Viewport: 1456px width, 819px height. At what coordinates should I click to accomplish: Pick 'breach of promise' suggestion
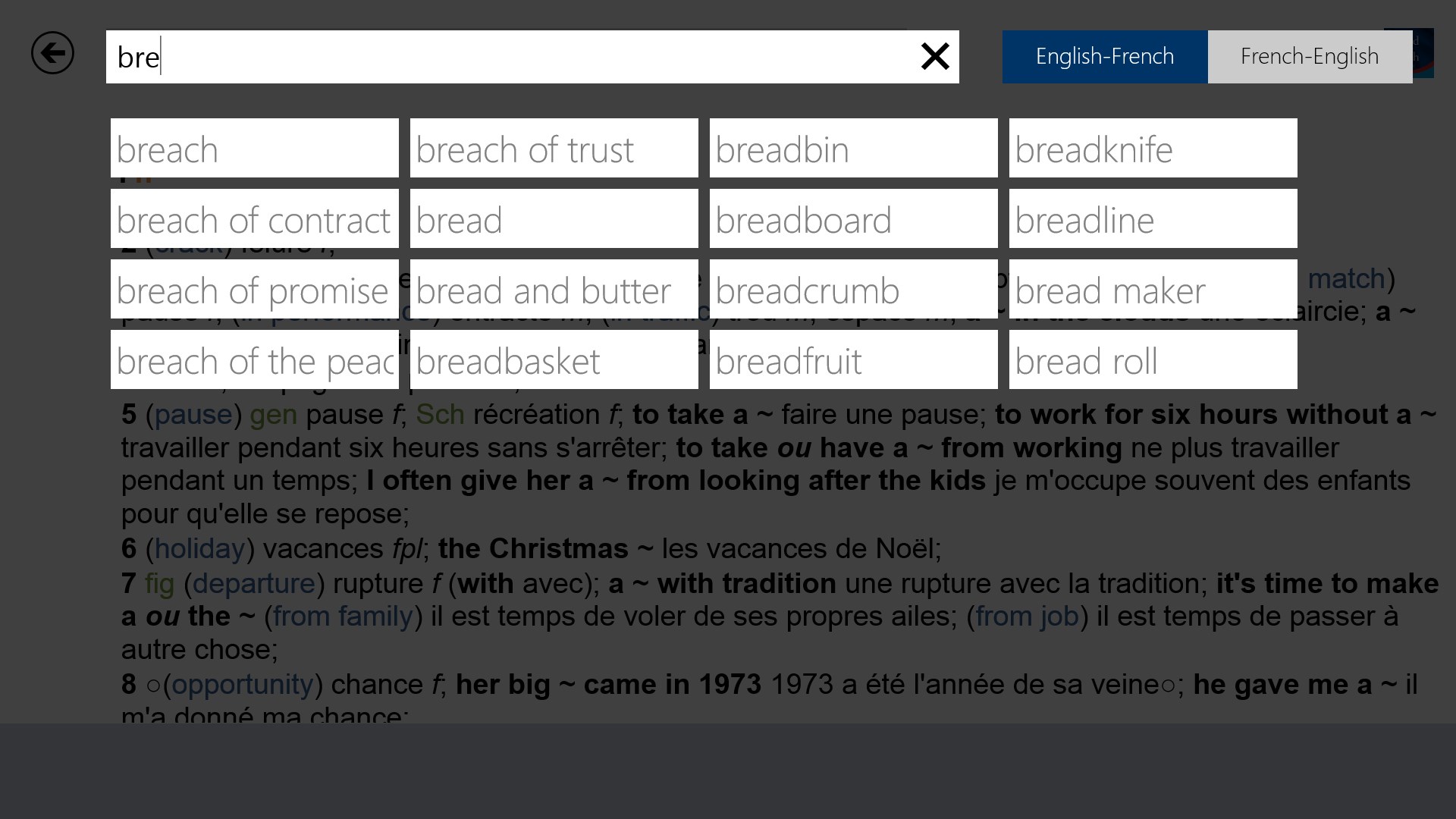(x=254, y=290)
